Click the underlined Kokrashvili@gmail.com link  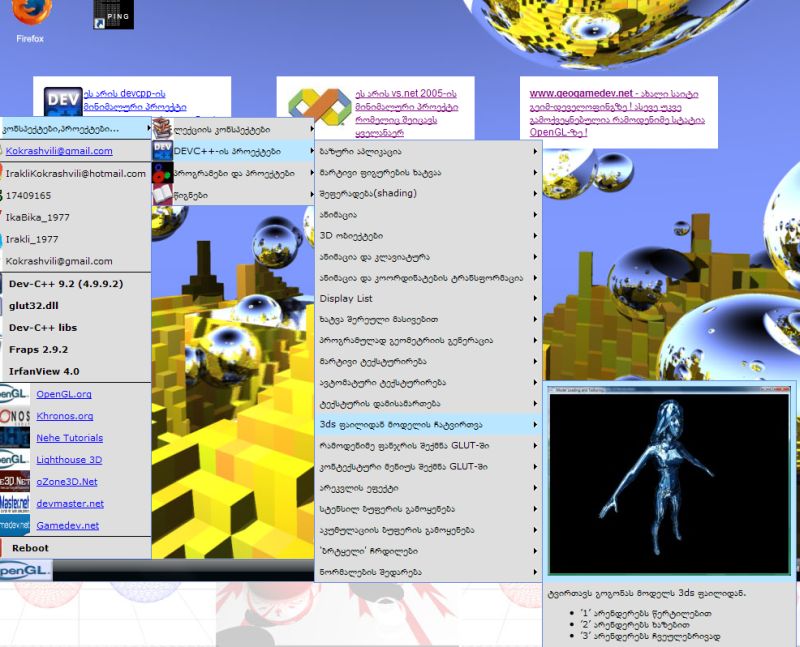[x=59, y=151]
